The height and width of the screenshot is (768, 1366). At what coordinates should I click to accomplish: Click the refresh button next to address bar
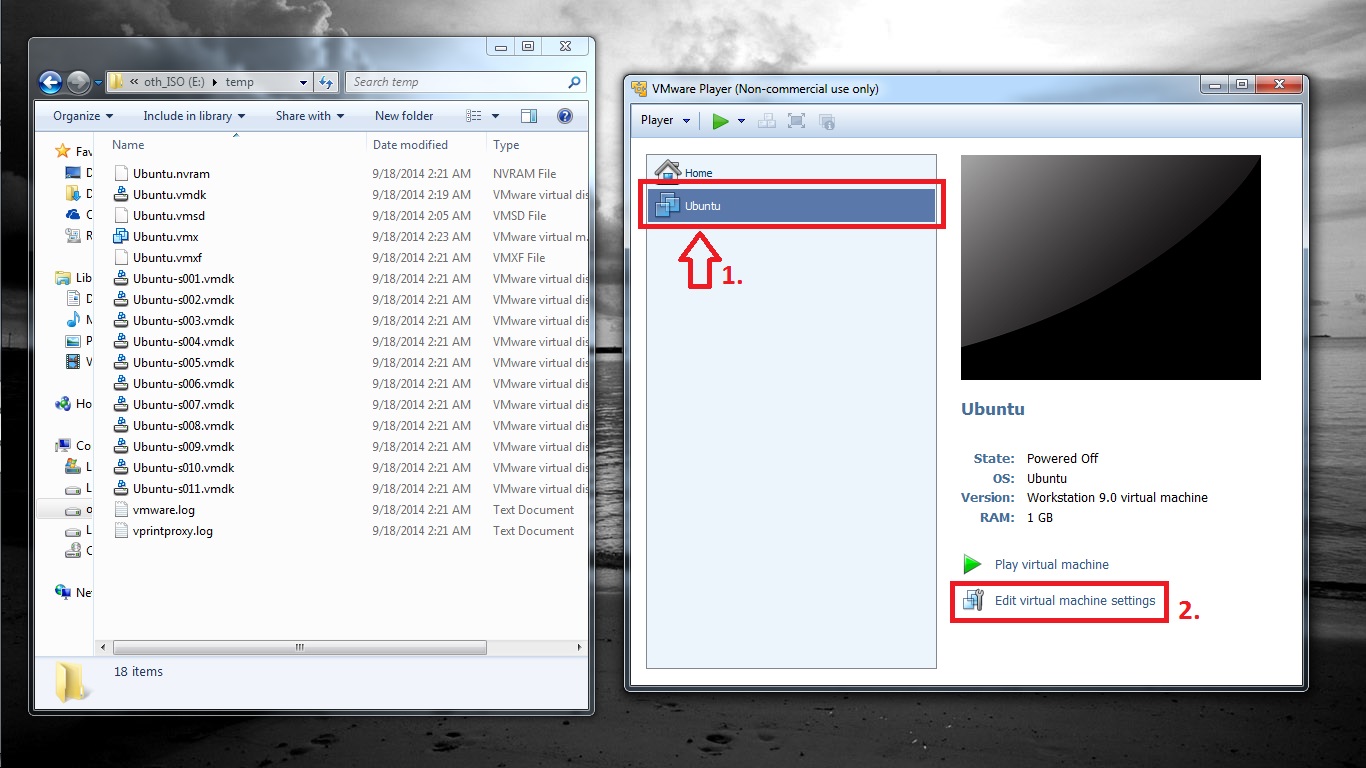coord(326,82)
